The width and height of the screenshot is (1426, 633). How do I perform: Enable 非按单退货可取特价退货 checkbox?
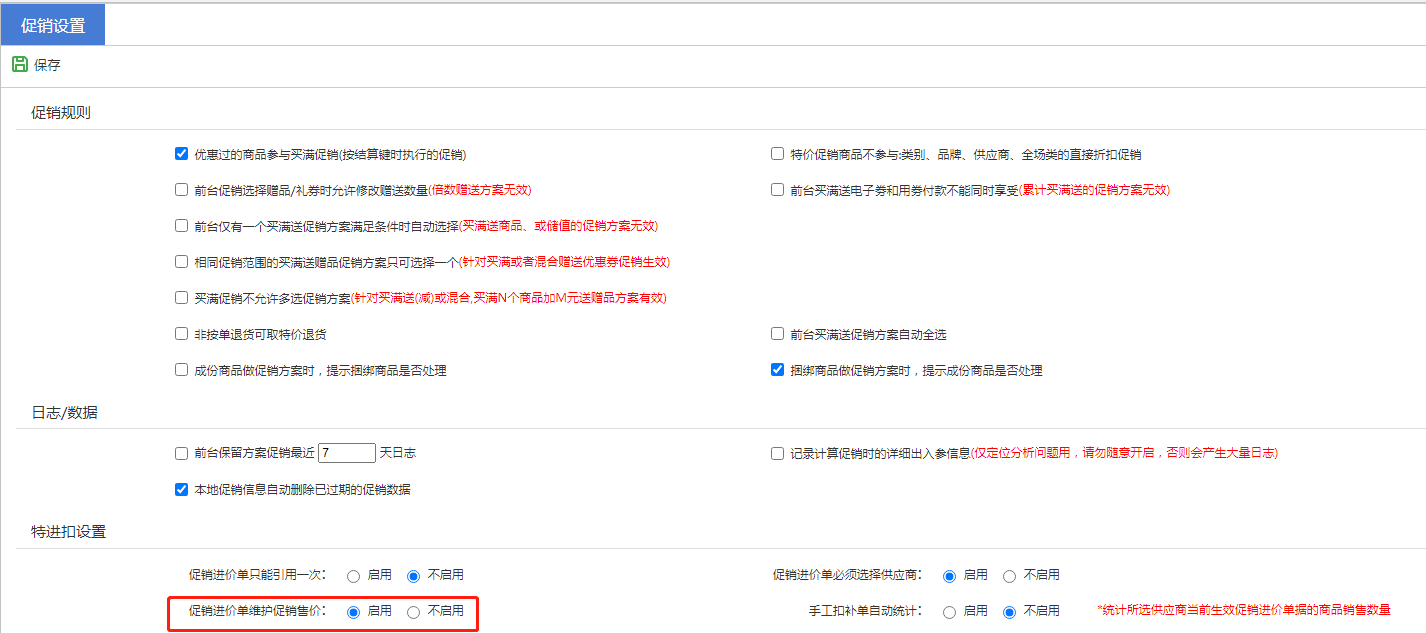click(x=181, y=334)
